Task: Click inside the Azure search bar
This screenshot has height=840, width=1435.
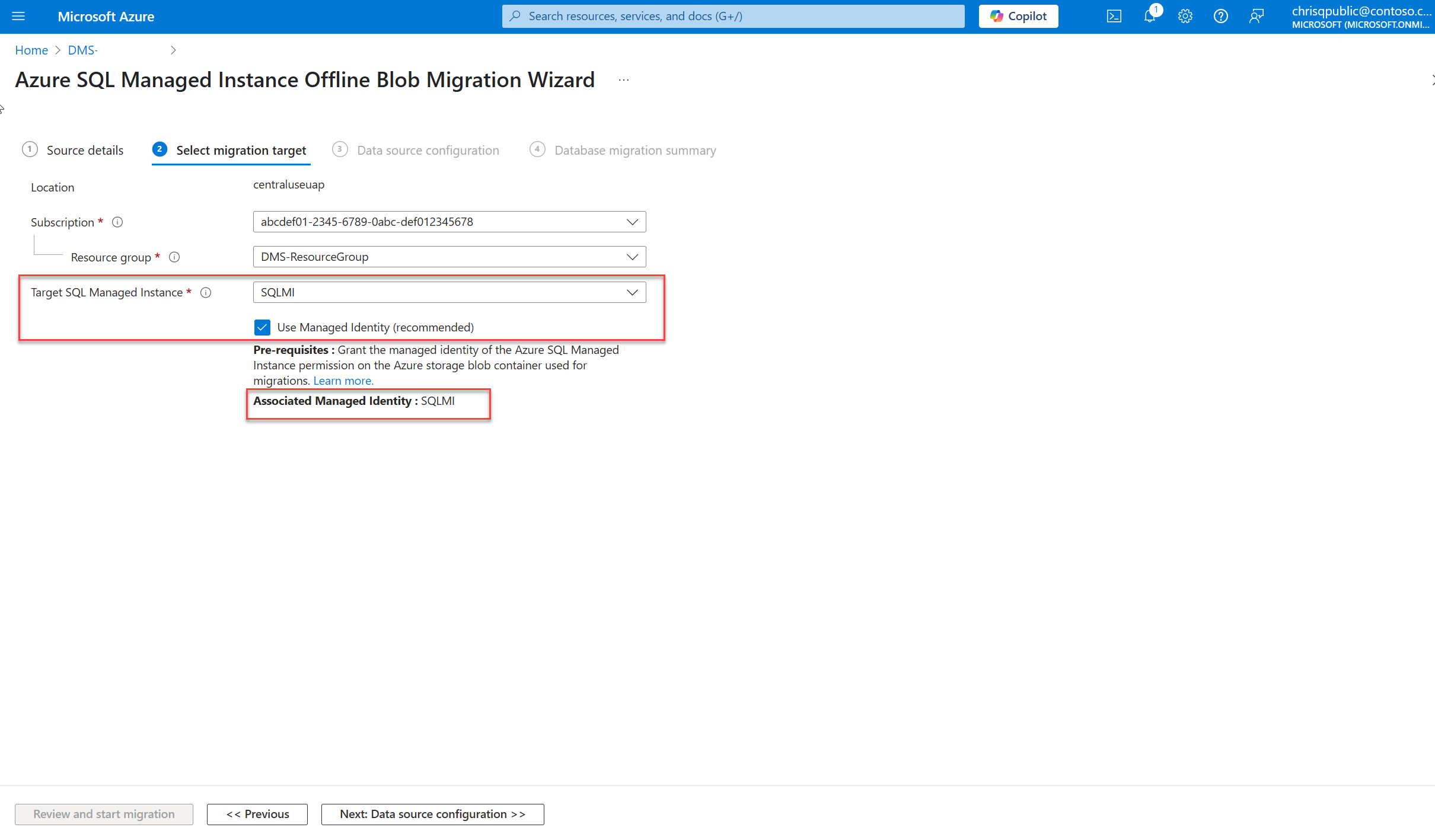Action: [731, 16]
